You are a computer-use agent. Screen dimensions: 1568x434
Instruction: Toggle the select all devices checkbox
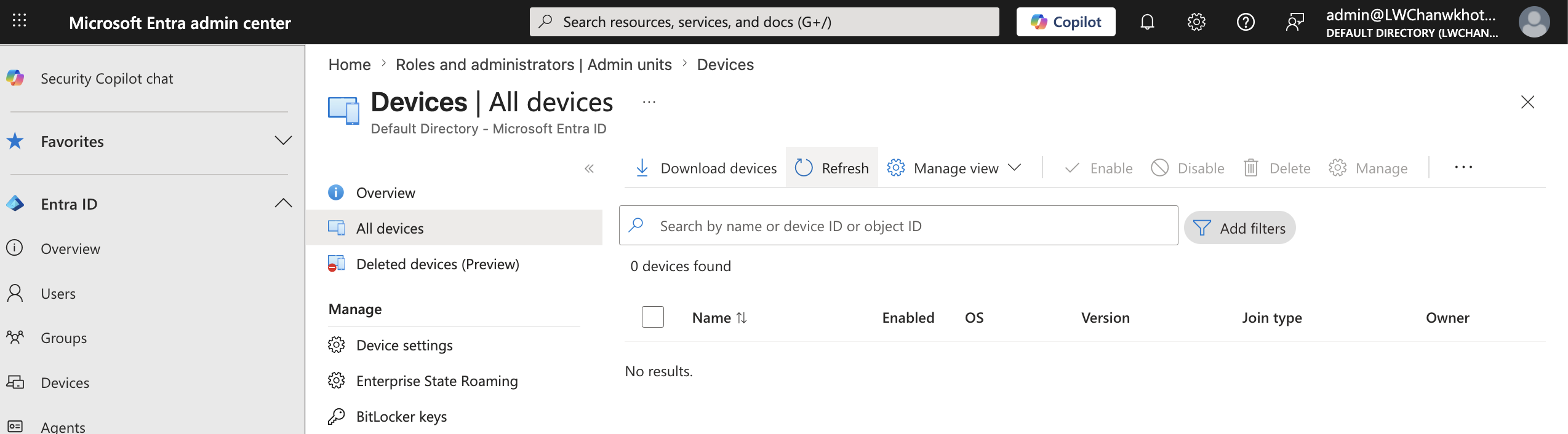click(652, 317)
